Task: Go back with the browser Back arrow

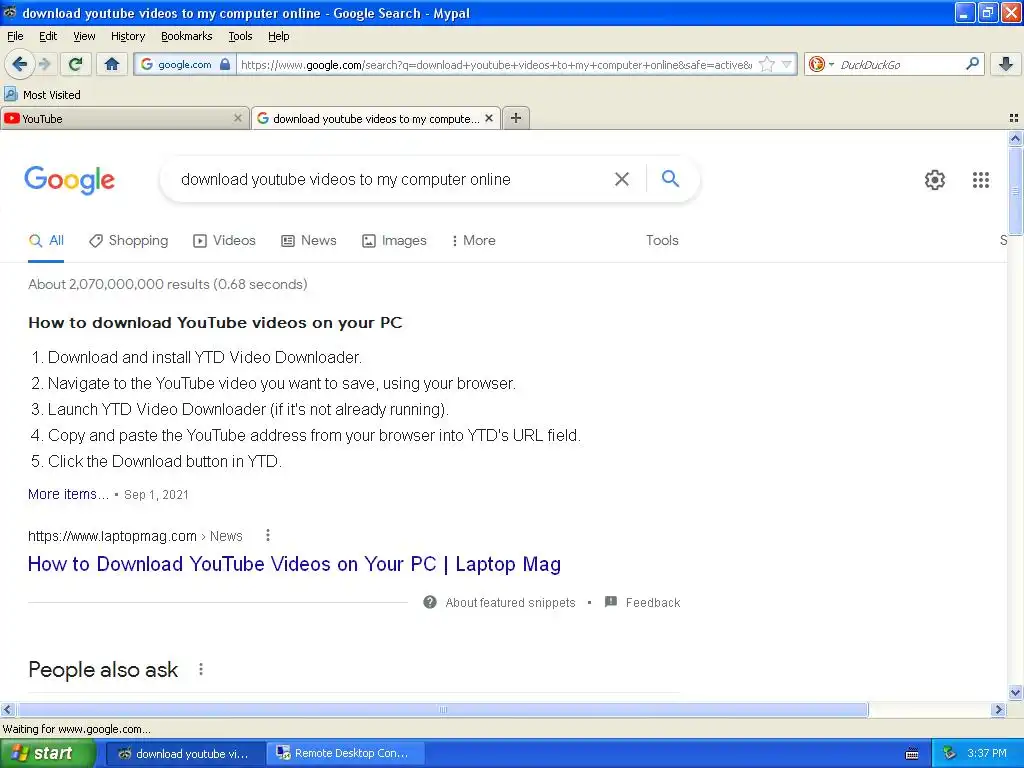Action: coord(19,64)
